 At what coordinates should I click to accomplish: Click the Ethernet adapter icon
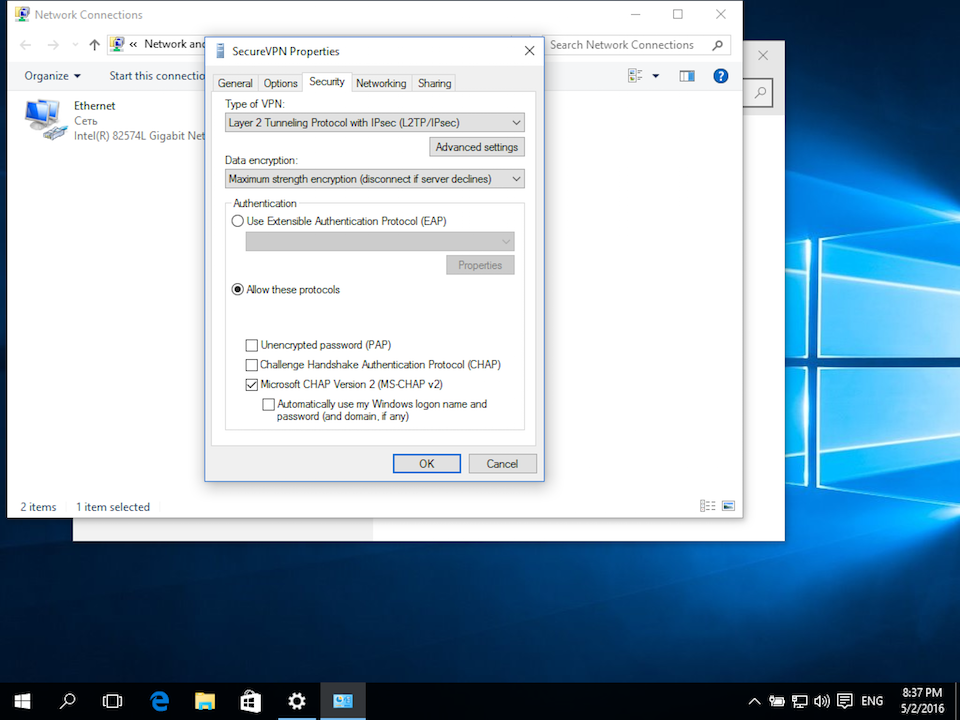(x=45, y=119)
